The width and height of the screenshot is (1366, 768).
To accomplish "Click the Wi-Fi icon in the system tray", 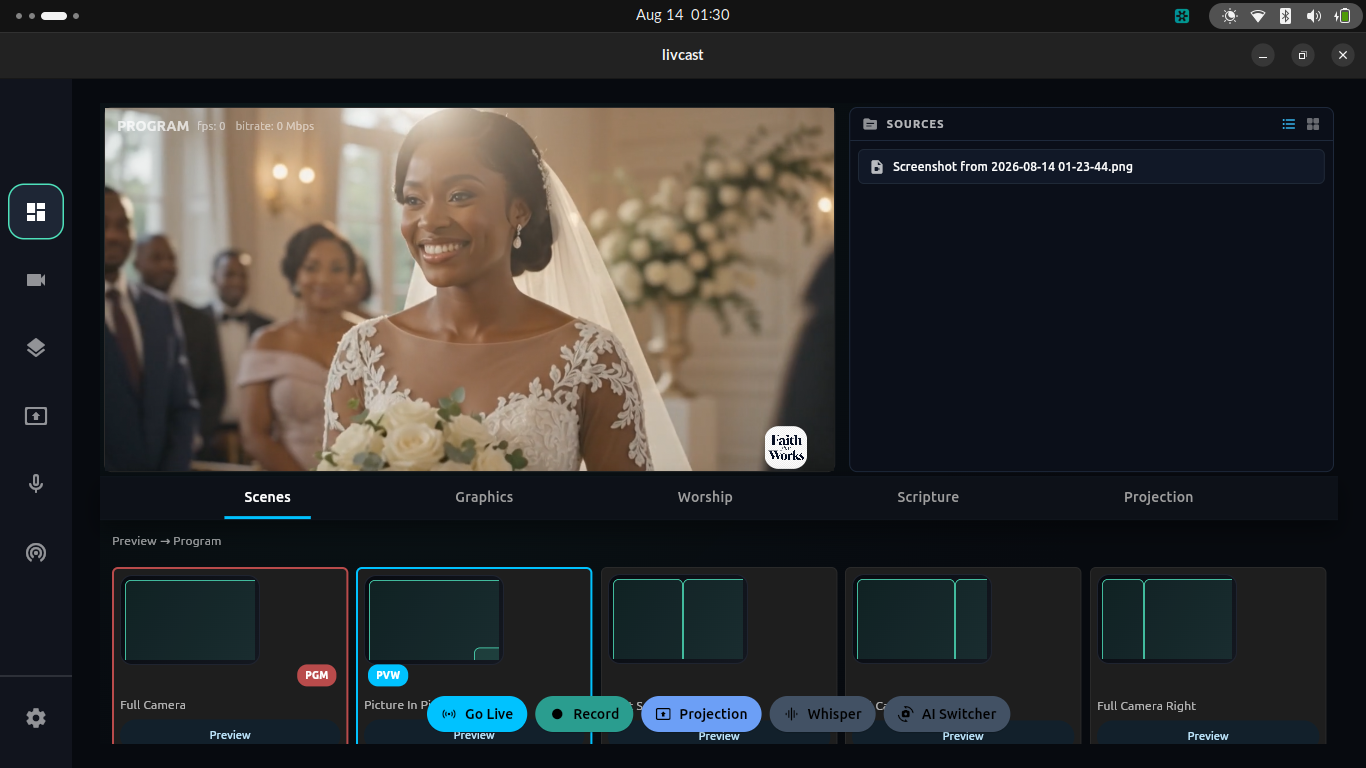I will (x=1258, y=16).
